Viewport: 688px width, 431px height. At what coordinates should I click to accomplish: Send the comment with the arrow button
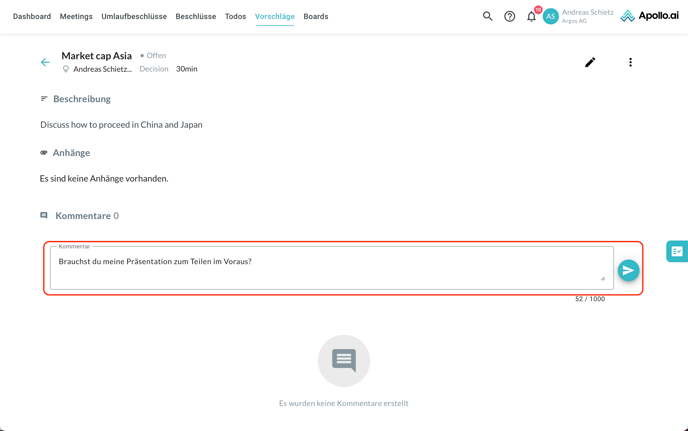point(628,270)
